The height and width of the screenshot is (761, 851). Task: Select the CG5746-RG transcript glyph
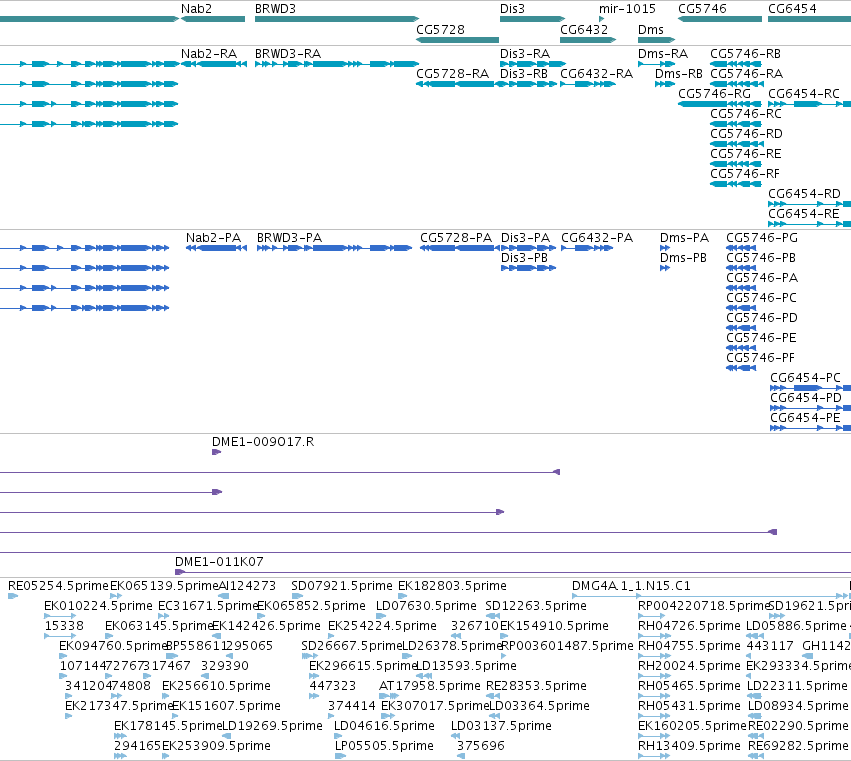[720, 104]
